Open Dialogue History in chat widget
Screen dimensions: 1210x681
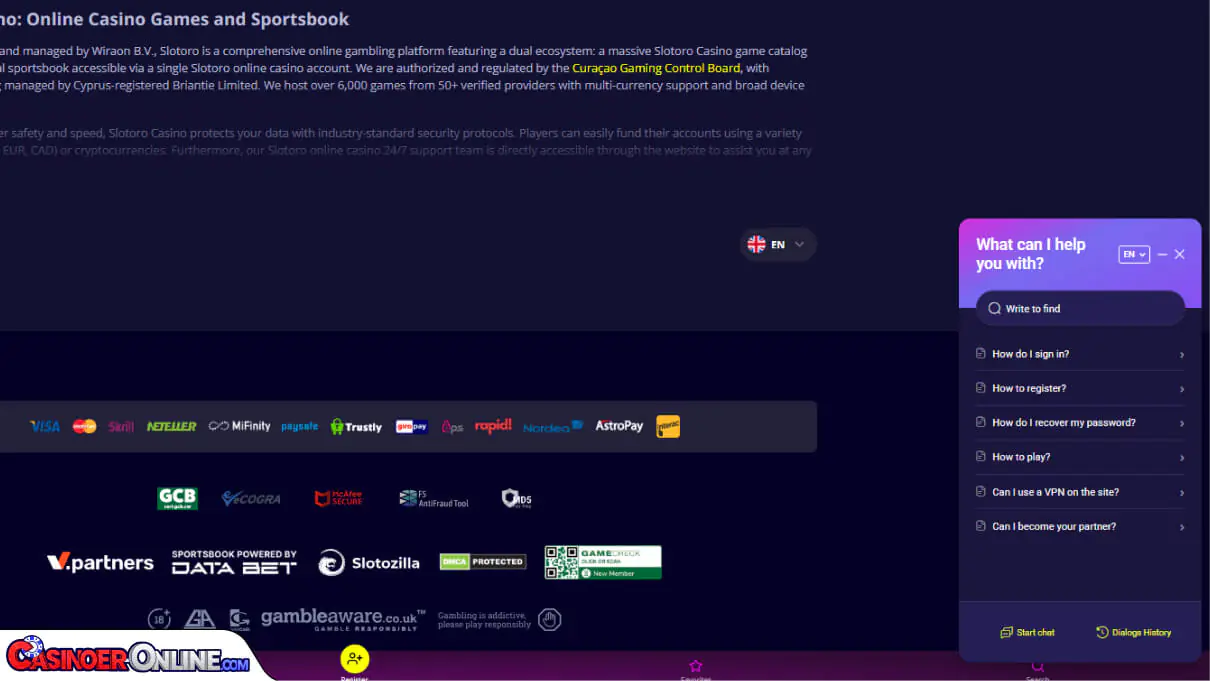(1133, 632)
